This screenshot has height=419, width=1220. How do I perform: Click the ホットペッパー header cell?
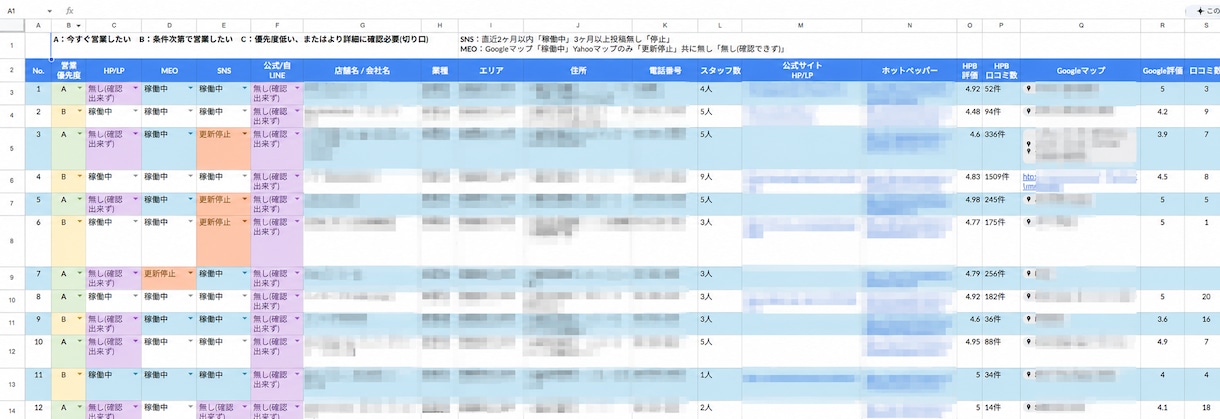coord(910,71)
